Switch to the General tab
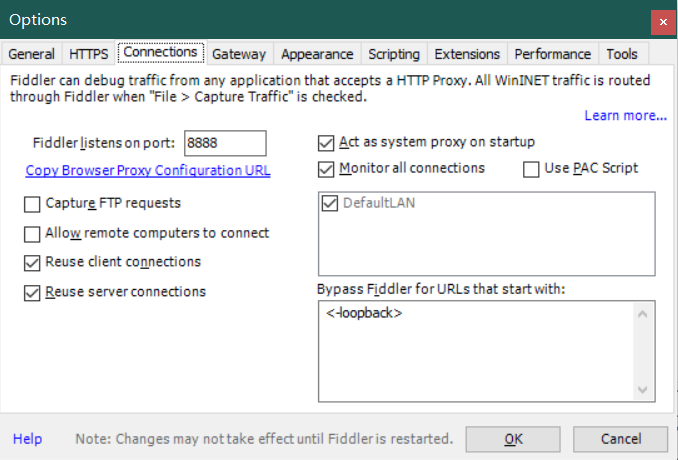Image resolution: width=678 pixels, height=460 pixels. [31, 54]
